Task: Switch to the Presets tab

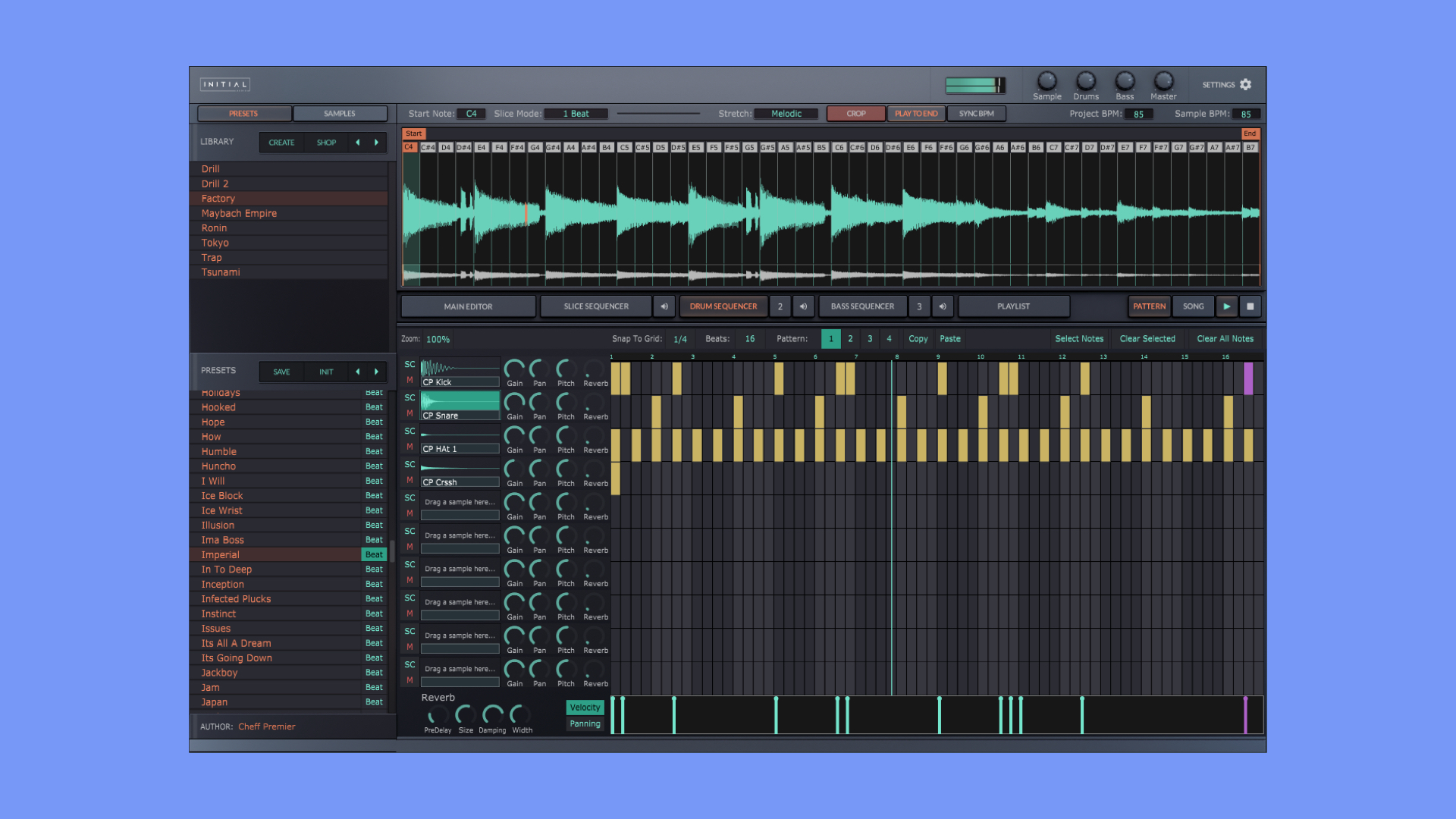Action: [x=244, y=114]
